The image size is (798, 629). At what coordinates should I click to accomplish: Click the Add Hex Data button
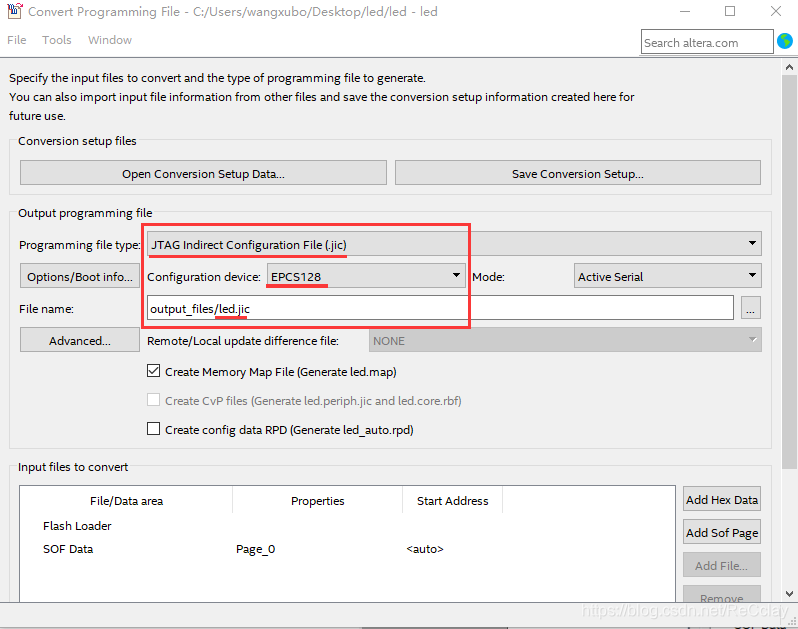click(722, 499)
